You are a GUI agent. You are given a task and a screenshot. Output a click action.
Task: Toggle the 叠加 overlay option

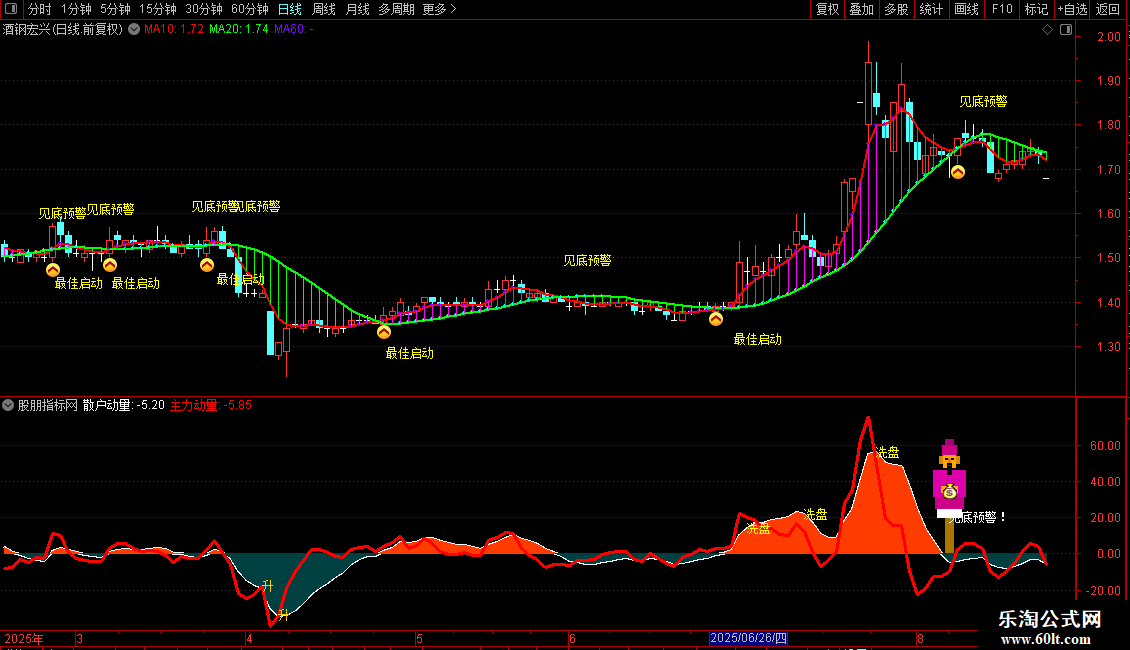tap(861, 9)
